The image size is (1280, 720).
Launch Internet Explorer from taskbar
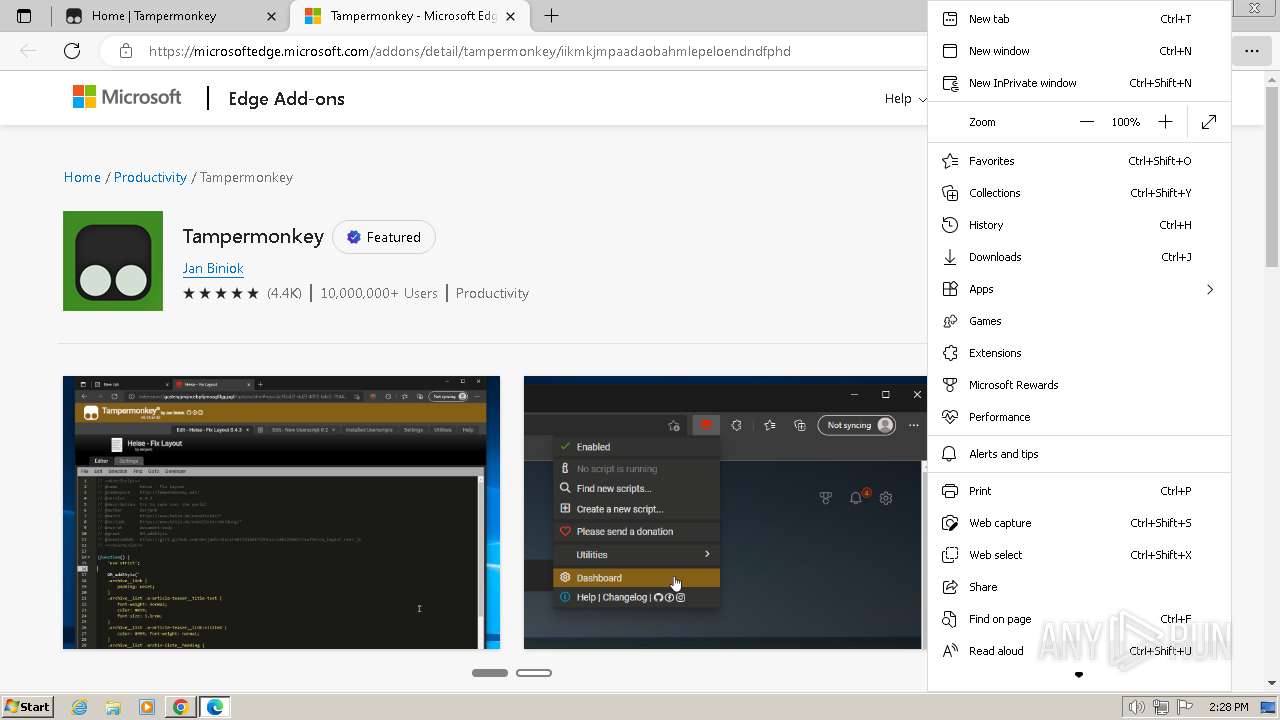80,707
